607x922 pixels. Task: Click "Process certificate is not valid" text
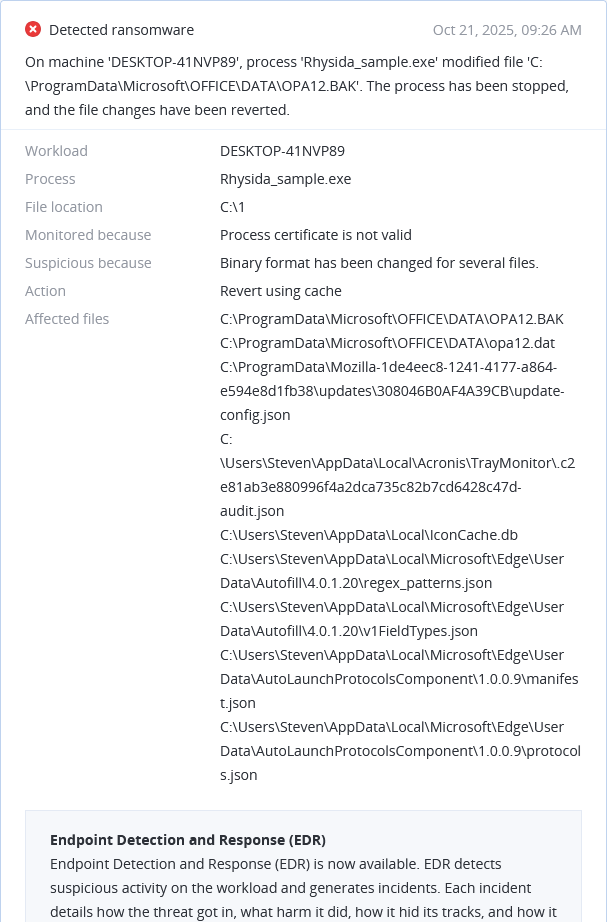(315, 235)
